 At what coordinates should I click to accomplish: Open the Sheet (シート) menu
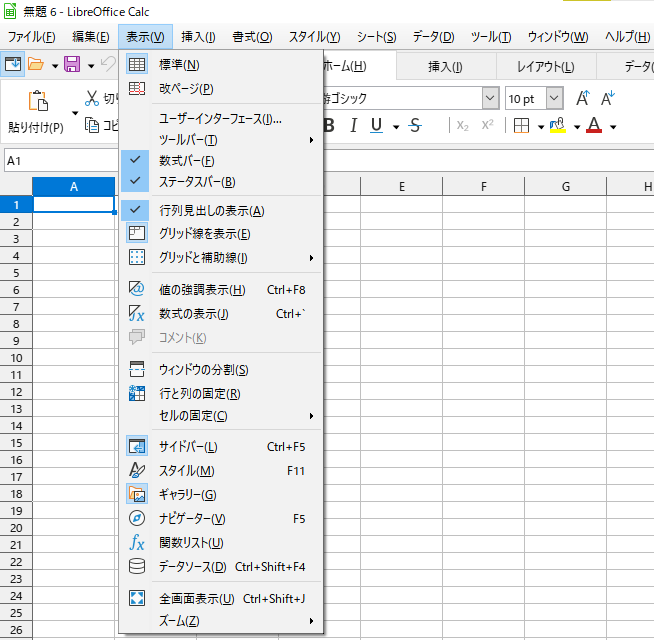point(376,37)
